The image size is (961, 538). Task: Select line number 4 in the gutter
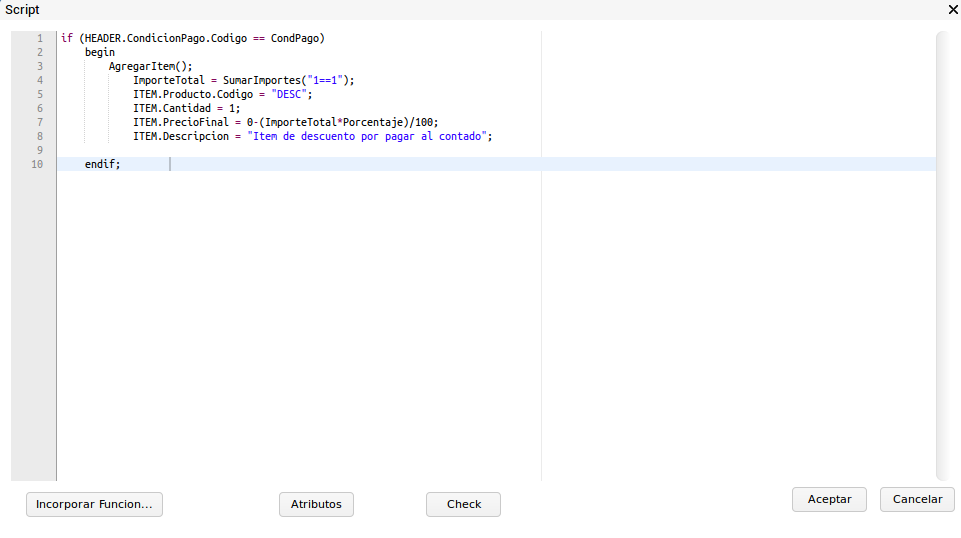click(39, 80)
